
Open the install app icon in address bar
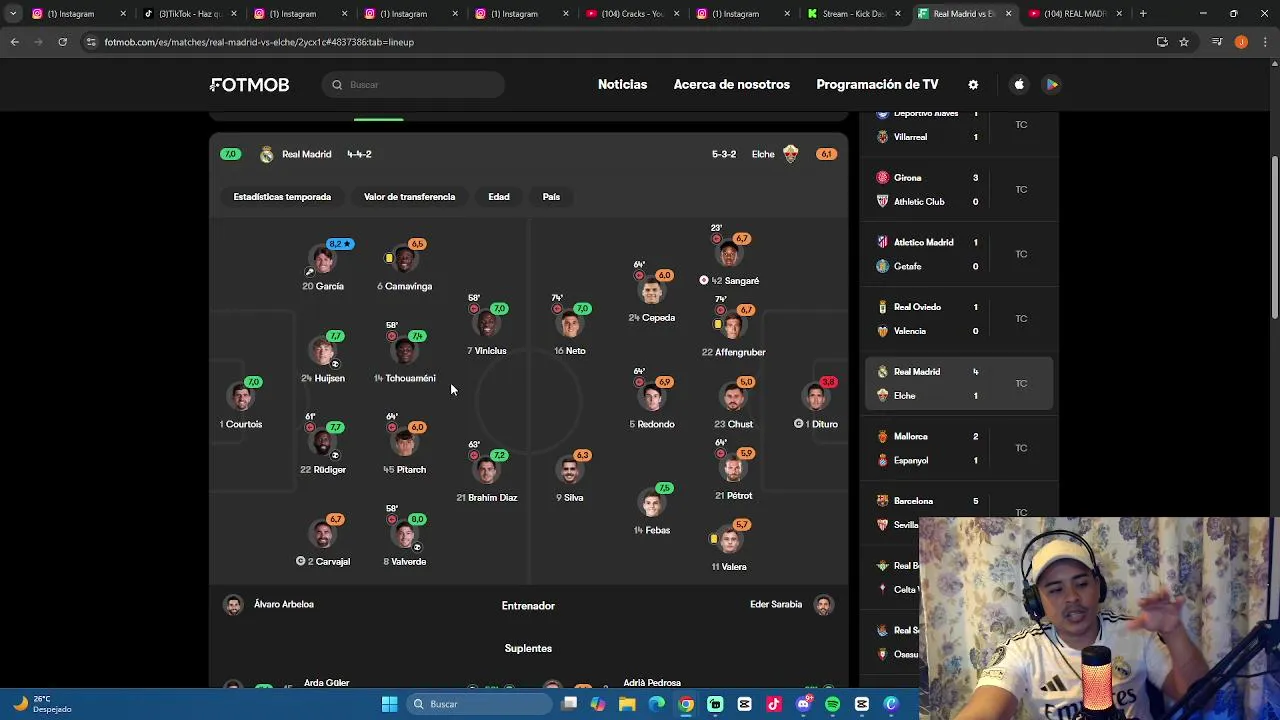(1162, 42)
